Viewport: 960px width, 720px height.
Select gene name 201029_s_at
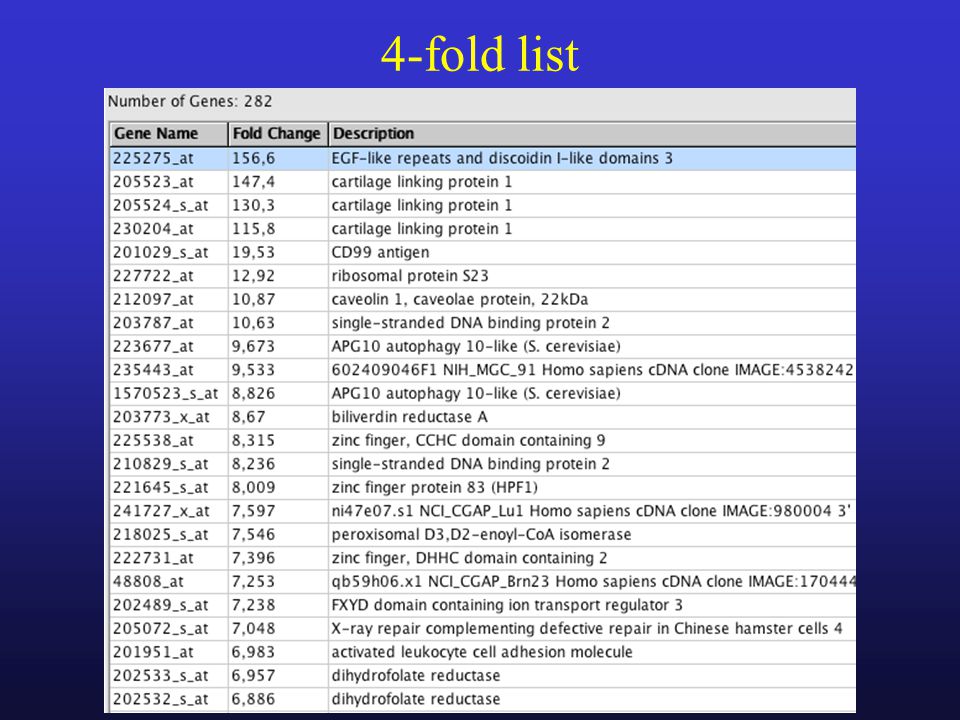point(160,252)
